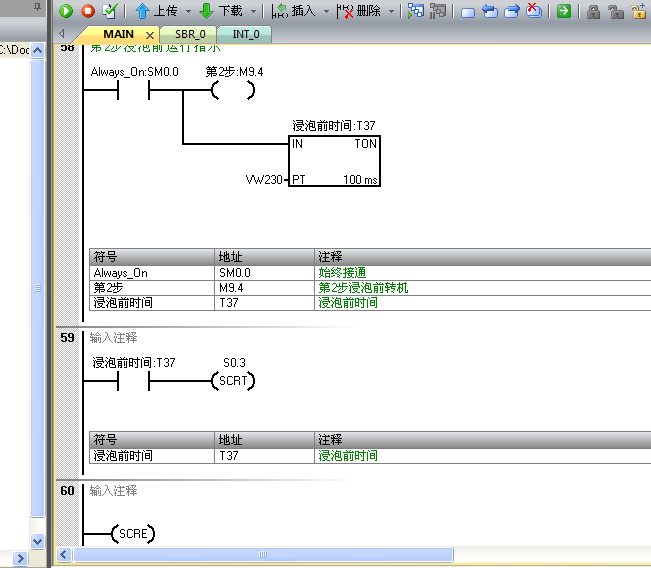The height and width of the screenshot is (568, 651).
Task: Go to next bookmark icon
Action: pos(512,12)
